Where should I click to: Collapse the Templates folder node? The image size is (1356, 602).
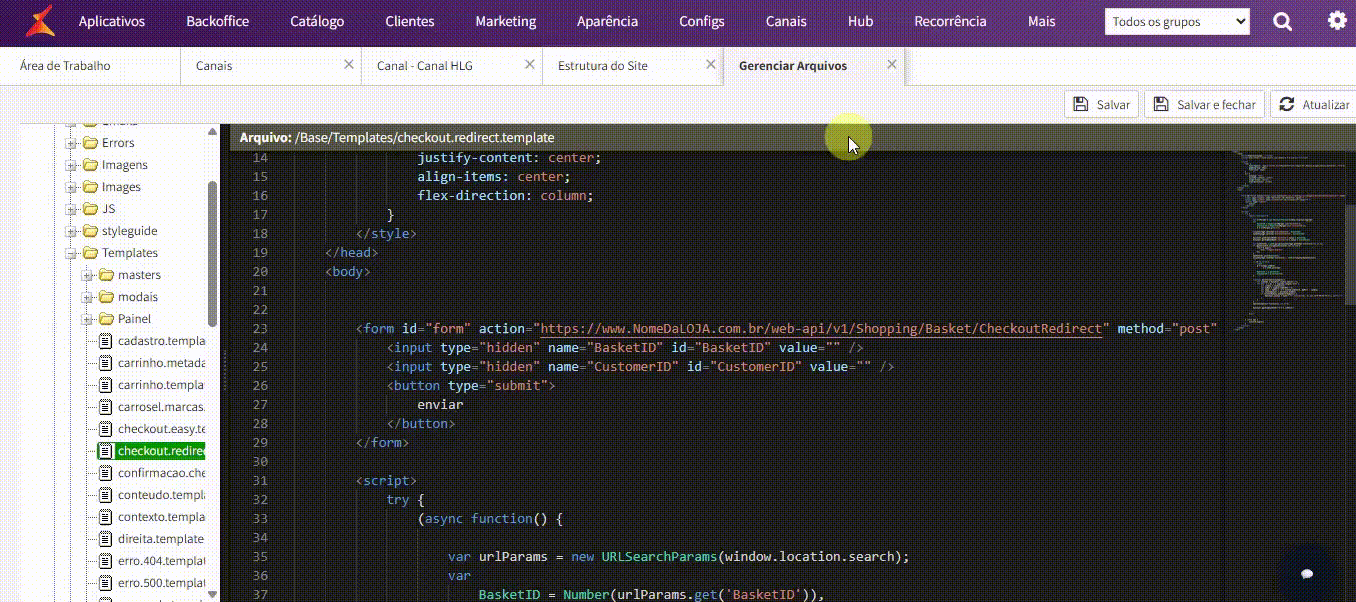[x=72, y=253]
